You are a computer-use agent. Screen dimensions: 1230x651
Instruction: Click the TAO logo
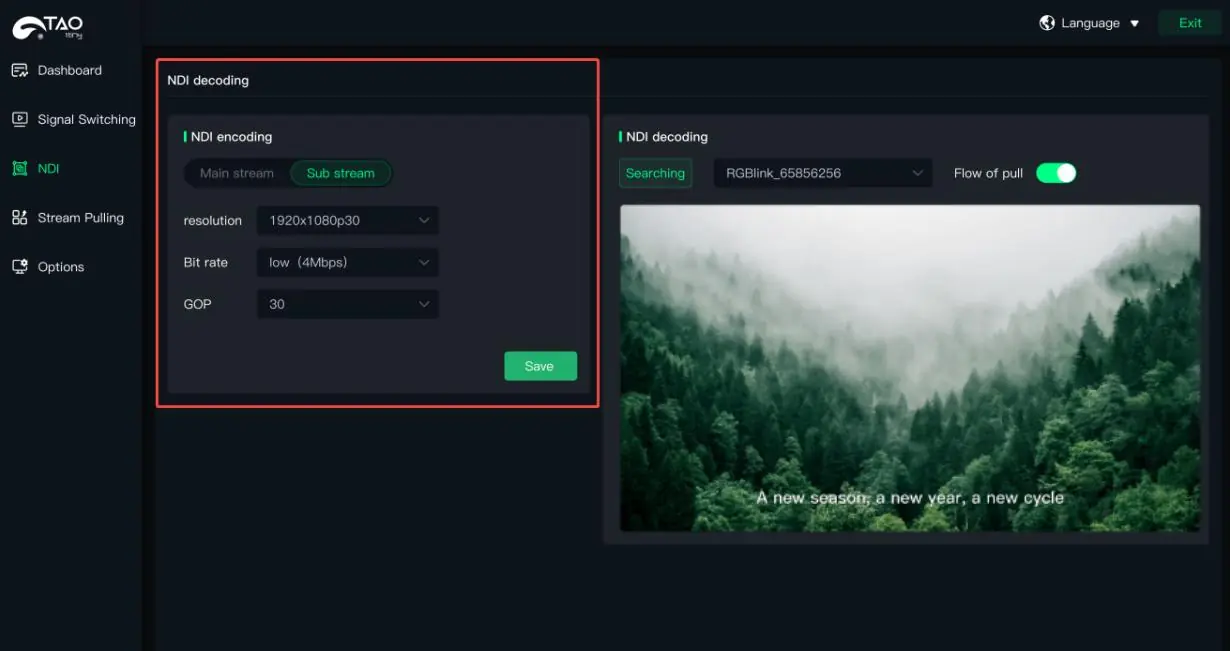pyautogui.click(x=48, y=27)
